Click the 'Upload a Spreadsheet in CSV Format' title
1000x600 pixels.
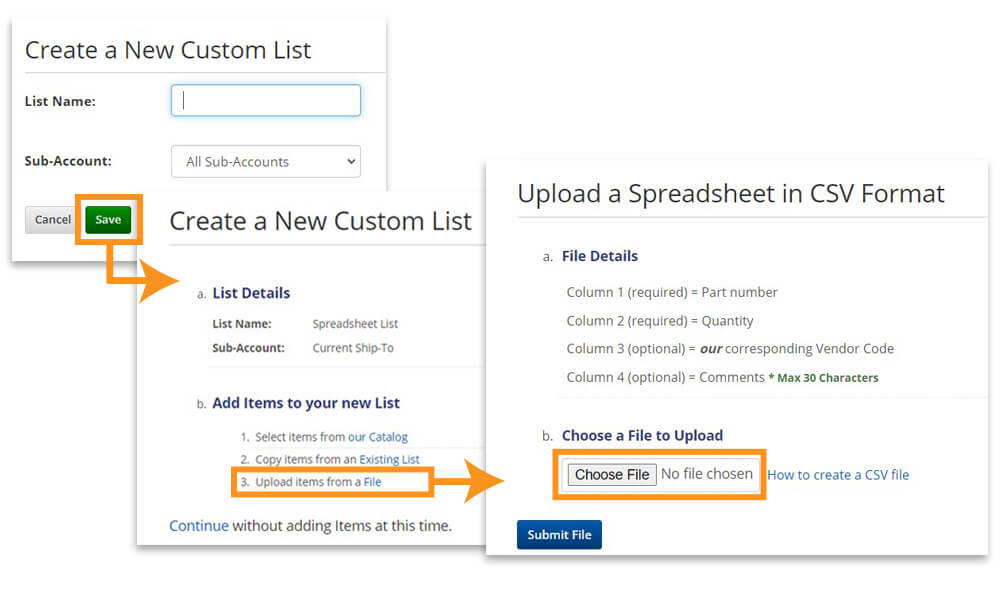(731, 193)
